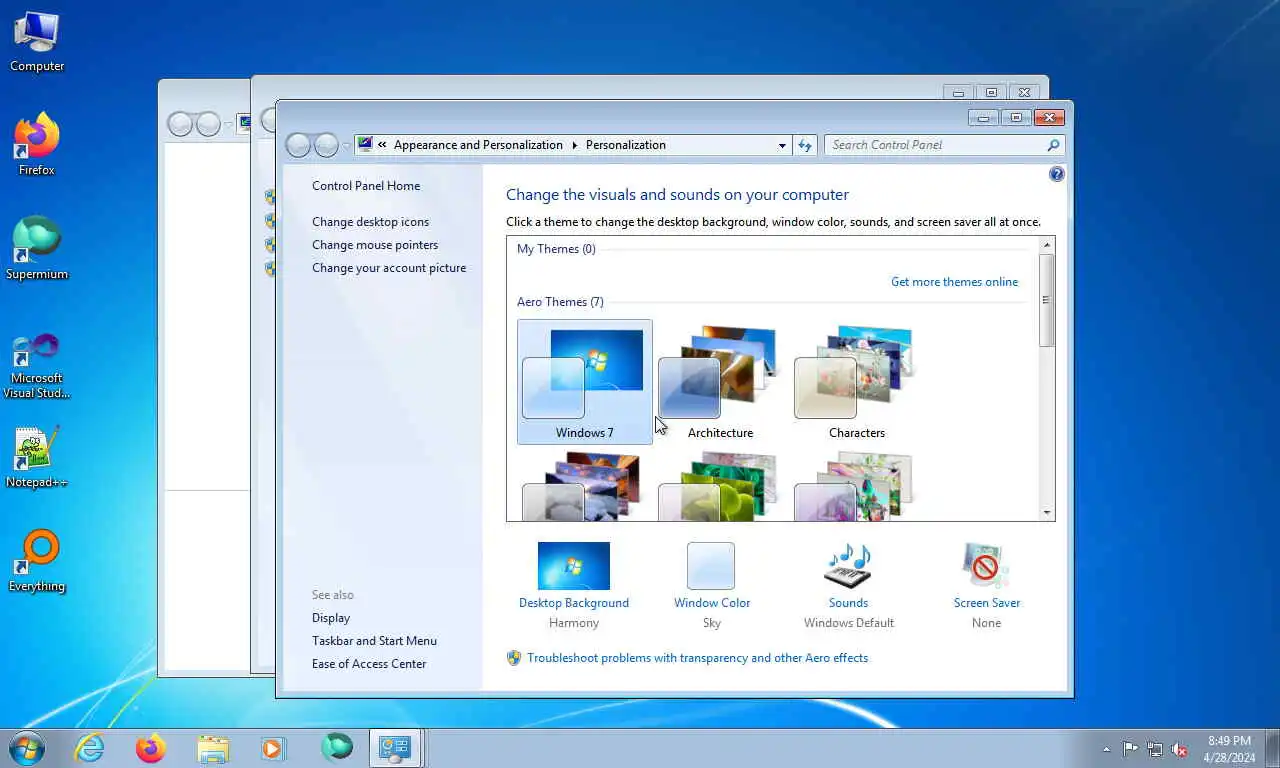Open Windows Media Player from taskbar

click(x=273, y=748)
